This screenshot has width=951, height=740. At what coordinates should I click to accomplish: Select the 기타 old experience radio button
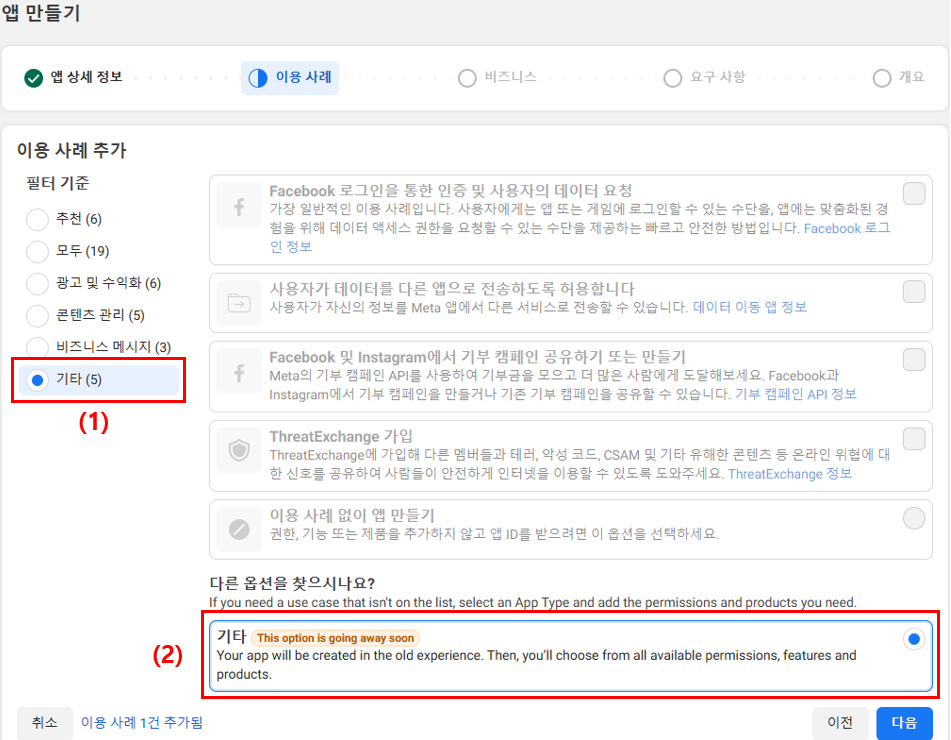pyautogui.click(x=913, y=639)
